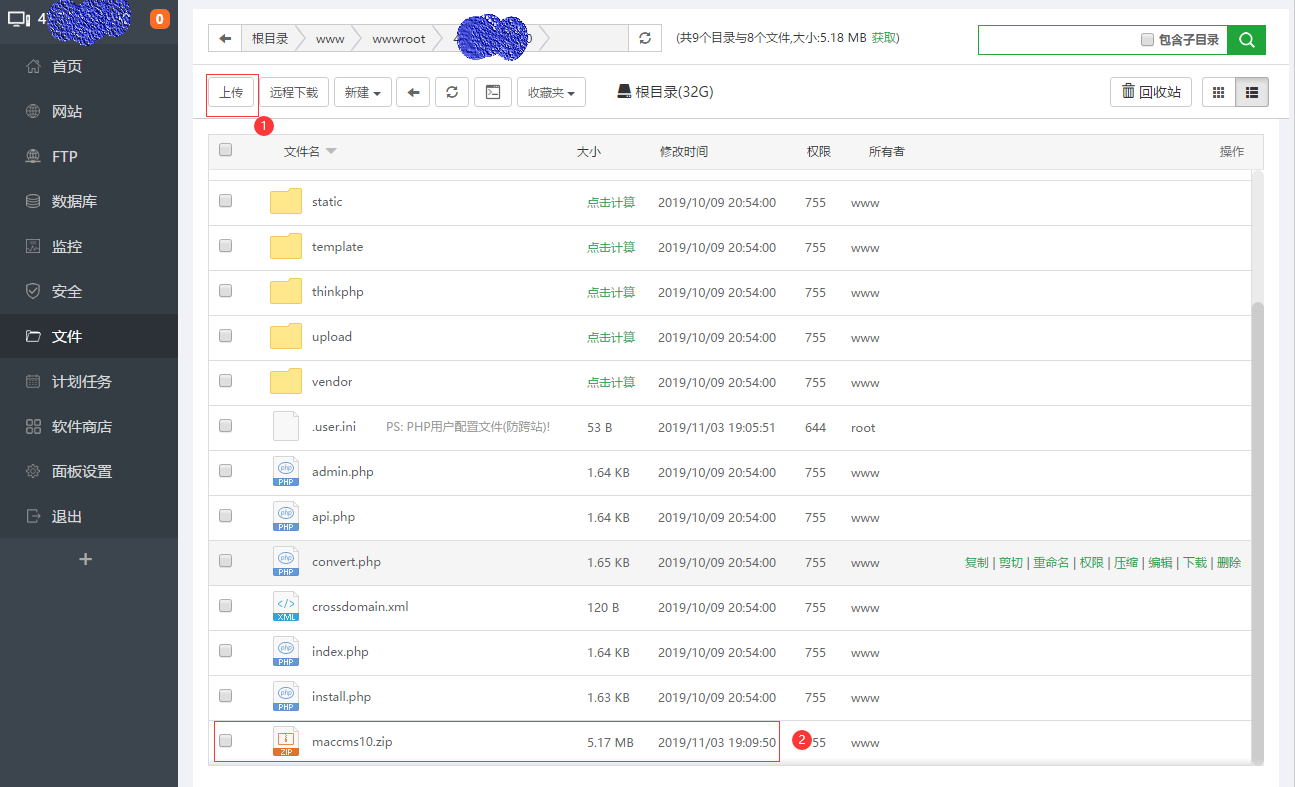The width and height of the screenshot is (1295, 787).
Task: Open the 回收站 recycle bin
Action: click(x=1151, y=92)
